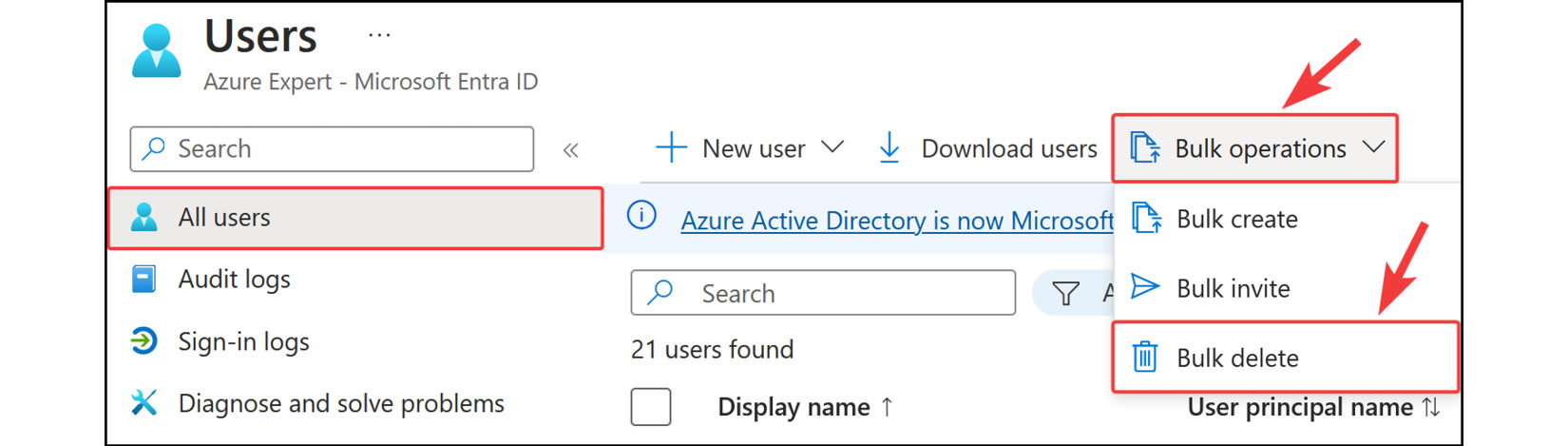
Task: Click the info icon in the banner
Action: click(x=641, y=216)
